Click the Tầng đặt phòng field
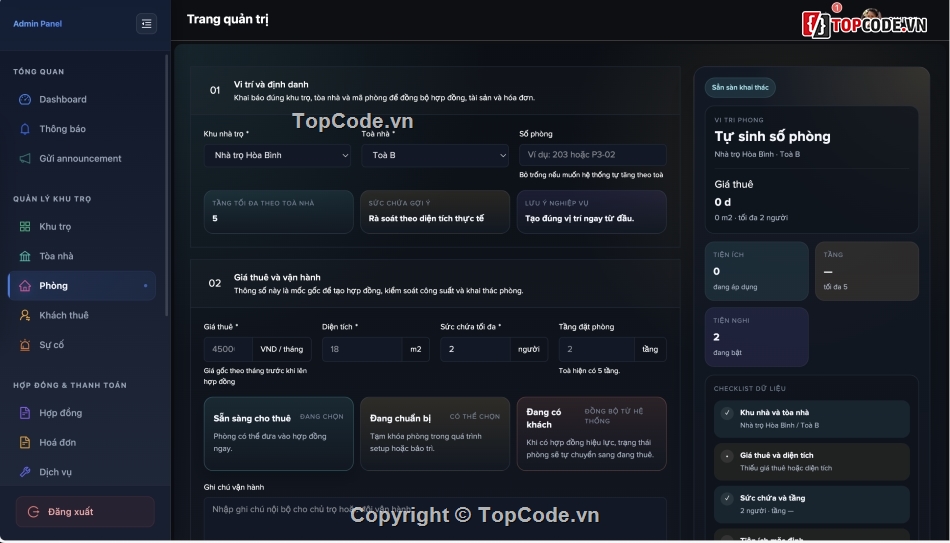The width and height of the screenshot is (950, 543). point(596,350)
